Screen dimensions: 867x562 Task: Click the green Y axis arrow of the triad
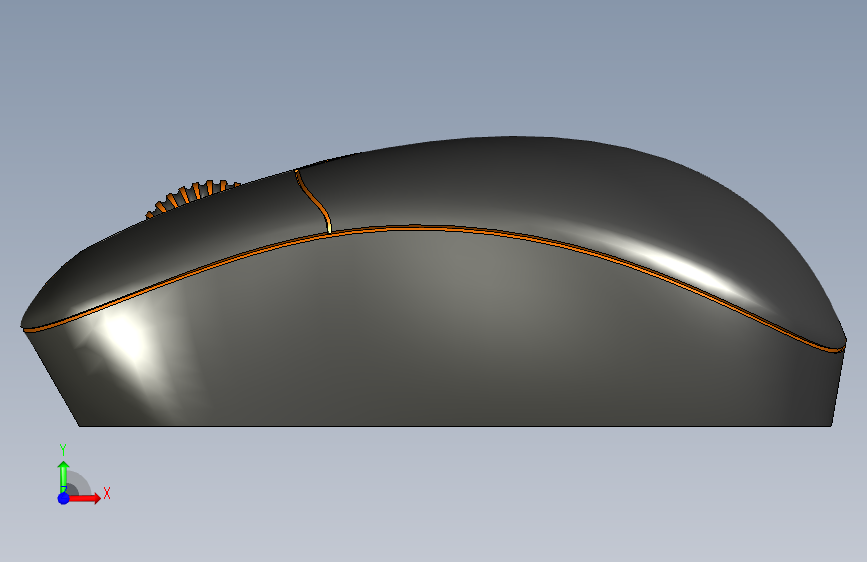click(x=64, y=476)
